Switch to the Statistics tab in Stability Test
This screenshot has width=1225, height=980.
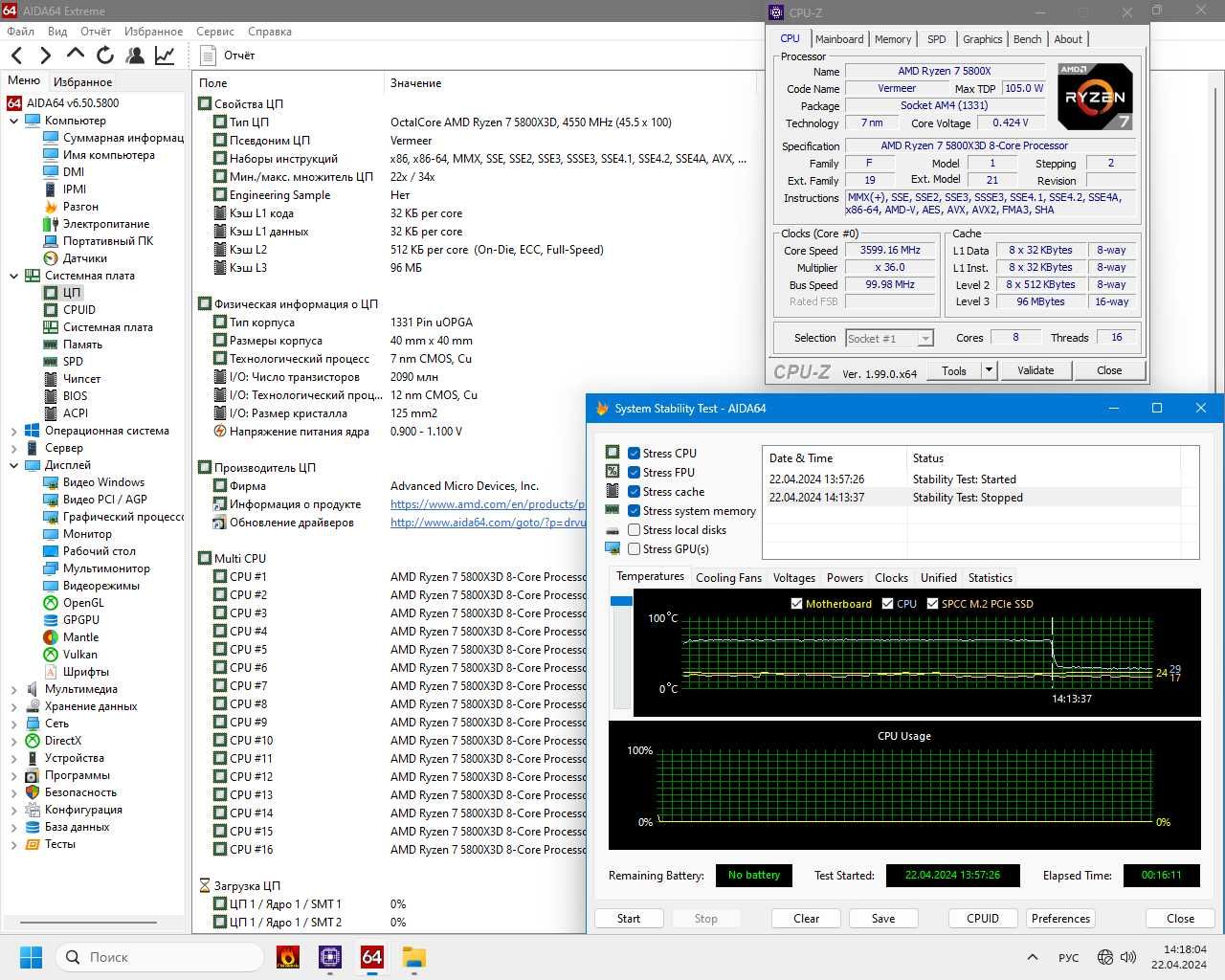(x=990, y=578)
